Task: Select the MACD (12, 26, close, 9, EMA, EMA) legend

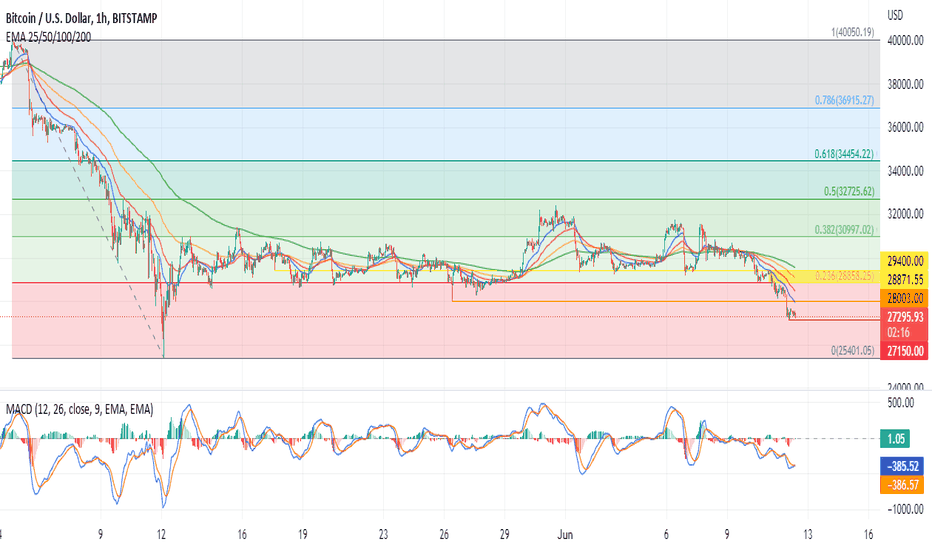Action: [79, 409]
